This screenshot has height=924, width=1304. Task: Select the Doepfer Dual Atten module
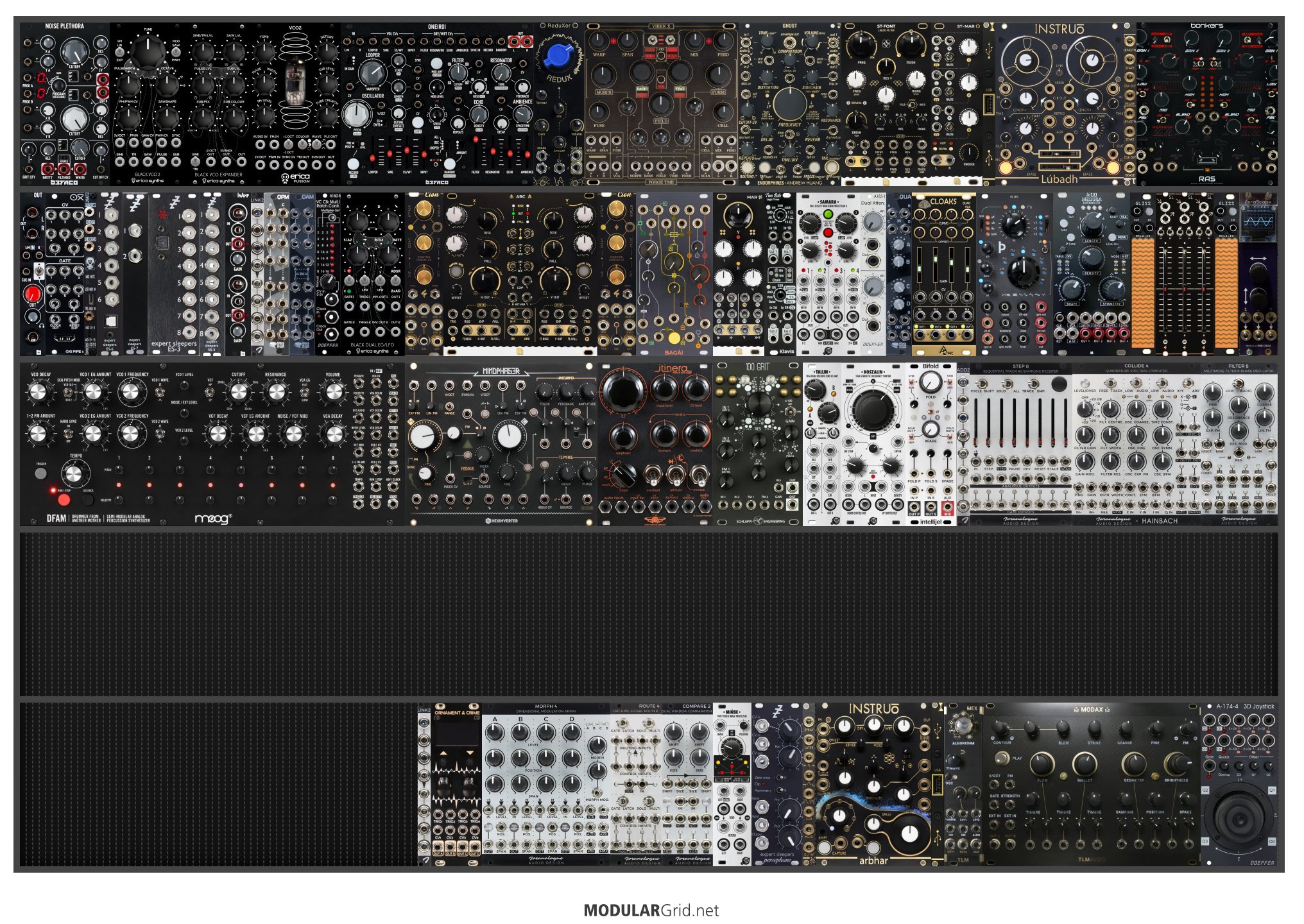873,274
